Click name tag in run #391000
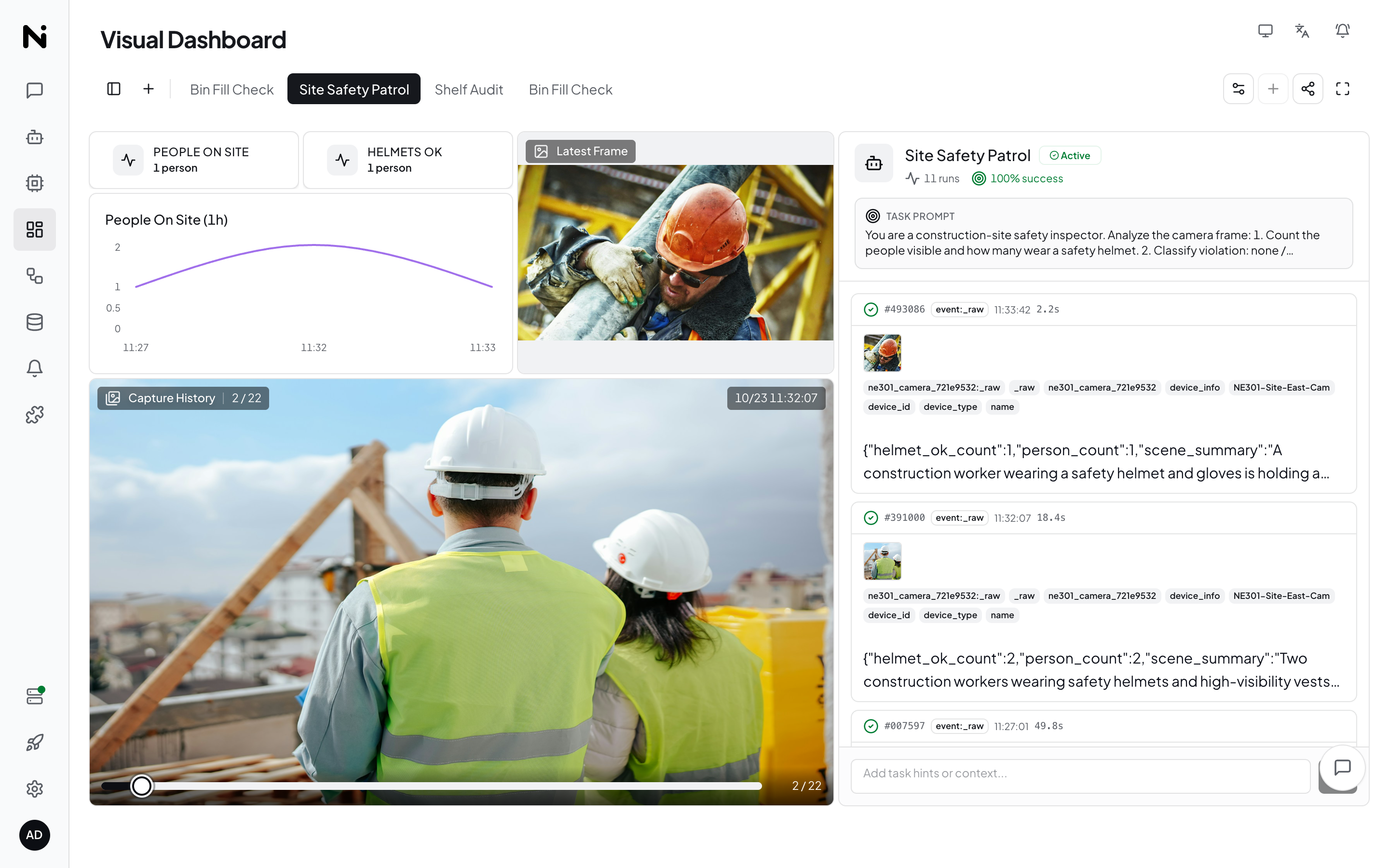1389x868 pixels. click(1002, 615)
